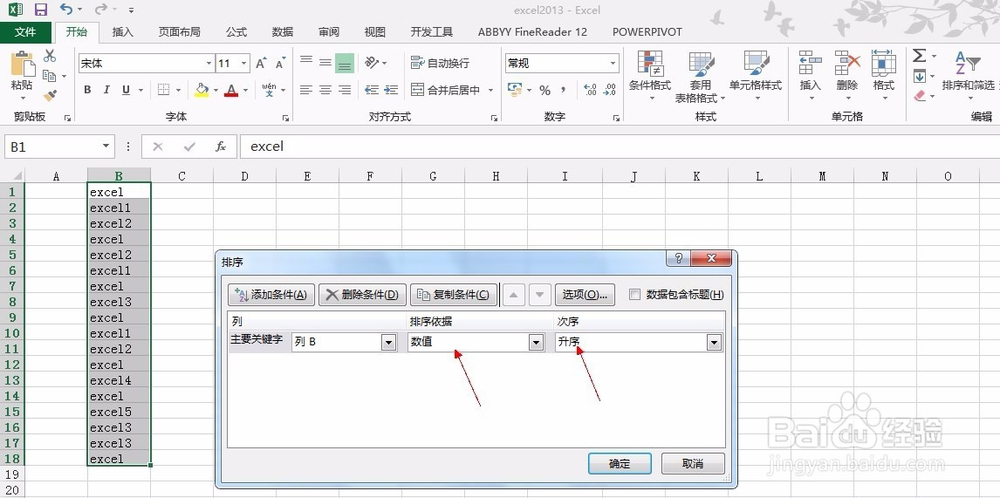Click the Redo arrow icon

point(100,9)
